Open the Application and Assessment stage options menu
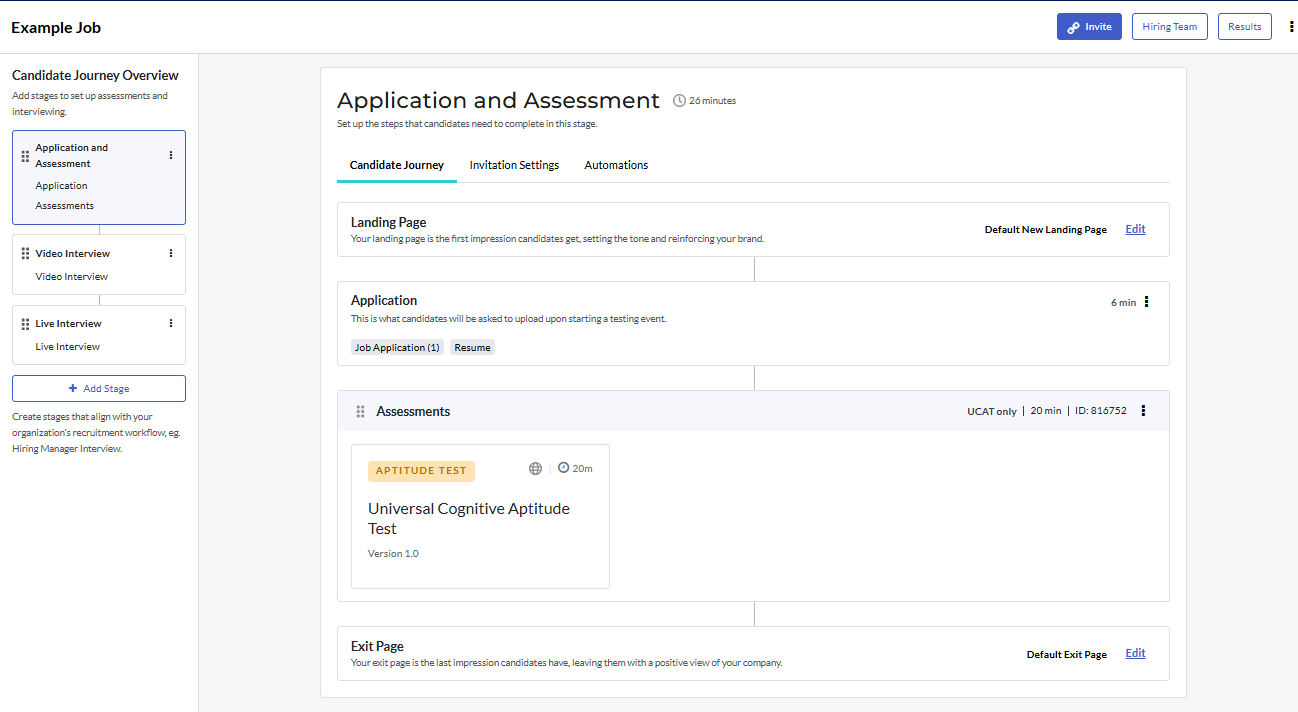The height and width of the screenshot is (712, 1298). (x=171, y=155)
